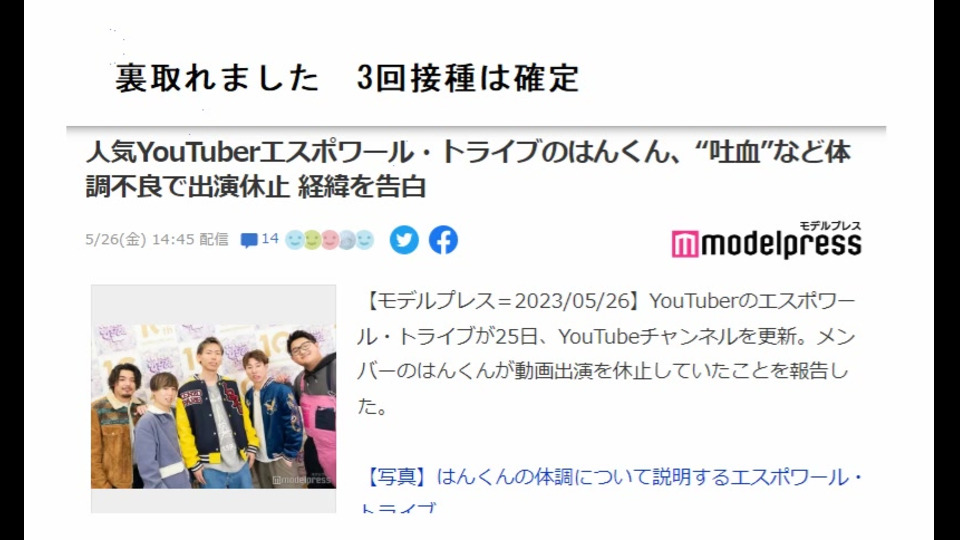Open comments via blue speech bubble icon
Viewport: 960px width, 540px height.
click(x=249, y=240)
